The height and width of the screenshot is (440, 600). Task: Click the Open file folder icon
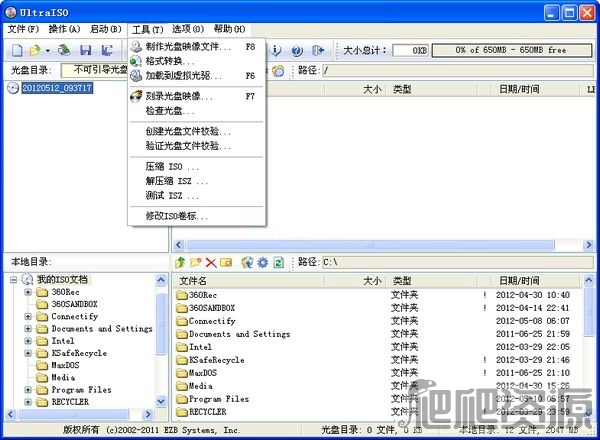(x=35, y=50)
